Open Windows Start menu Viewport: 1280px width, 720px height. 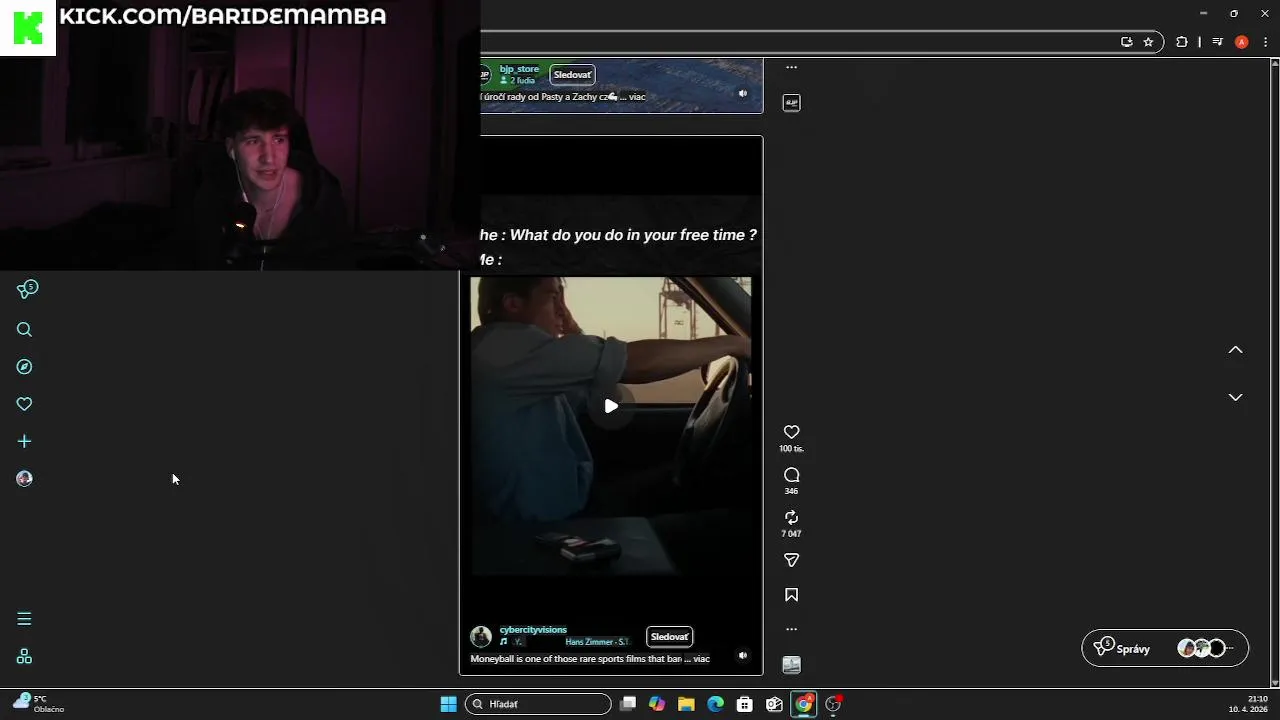coord(448,704)
